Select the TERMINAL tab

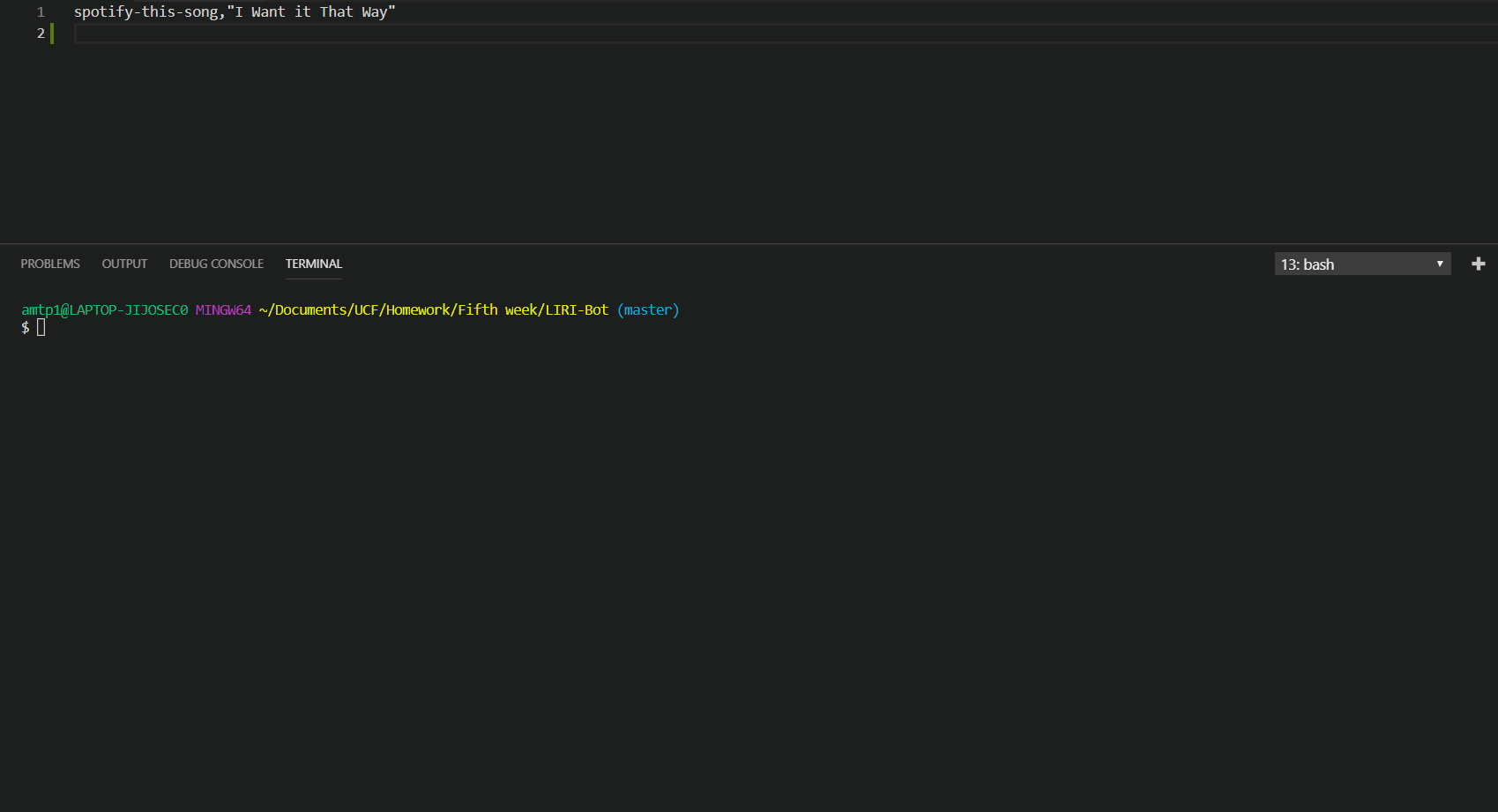313,264
